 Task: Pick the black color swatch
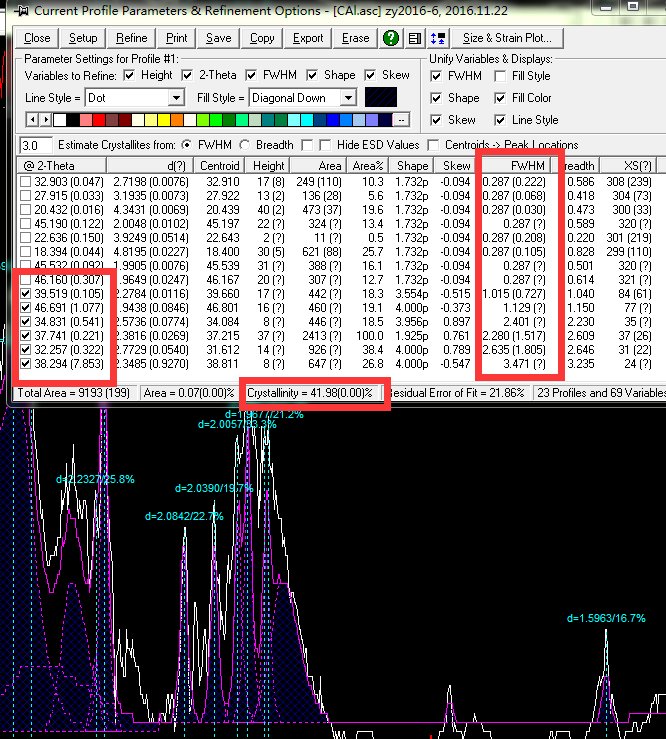[x=73, y=120]
